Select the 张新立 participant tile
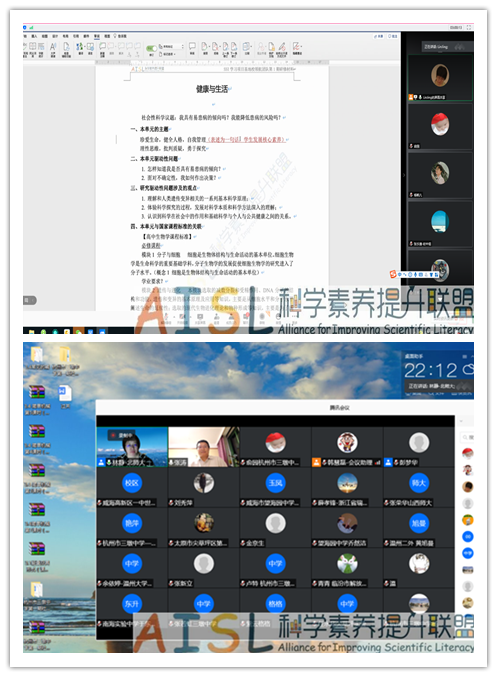 coord(203,567)
